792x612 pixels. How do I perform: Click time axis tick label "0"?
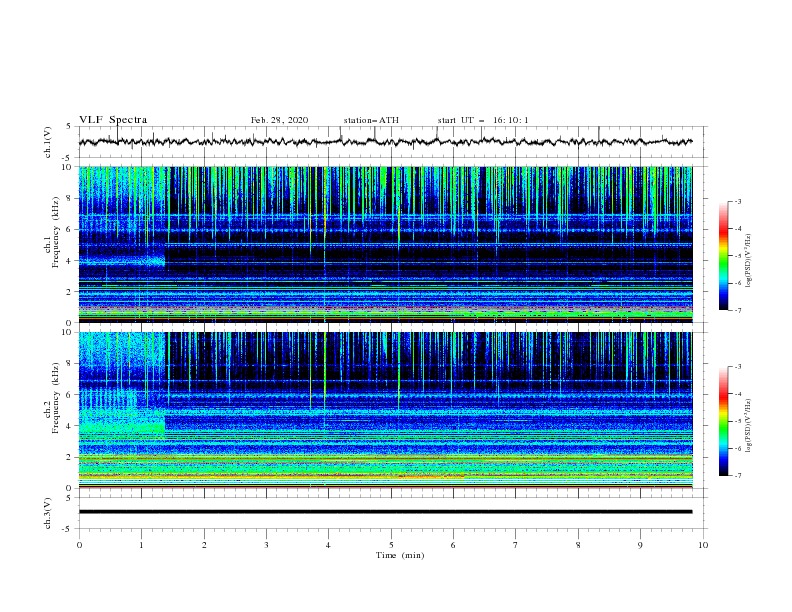coord(79,545)
